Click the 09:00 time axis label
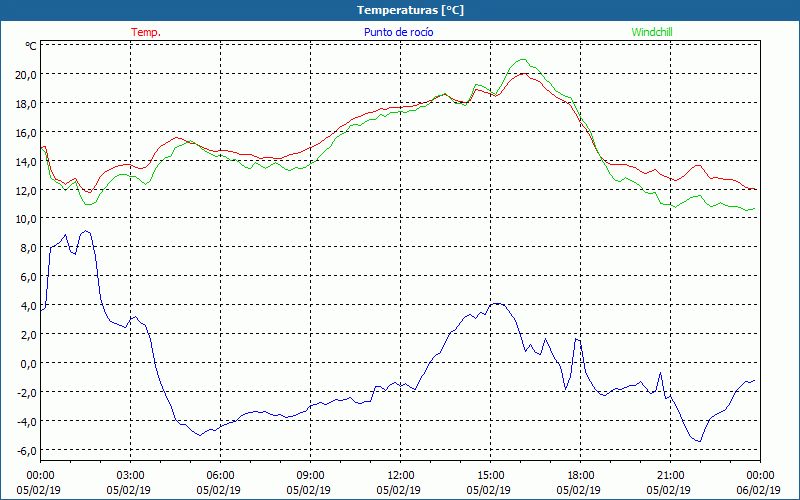Viewport: 800px width, 500px height. coord(311,476)
